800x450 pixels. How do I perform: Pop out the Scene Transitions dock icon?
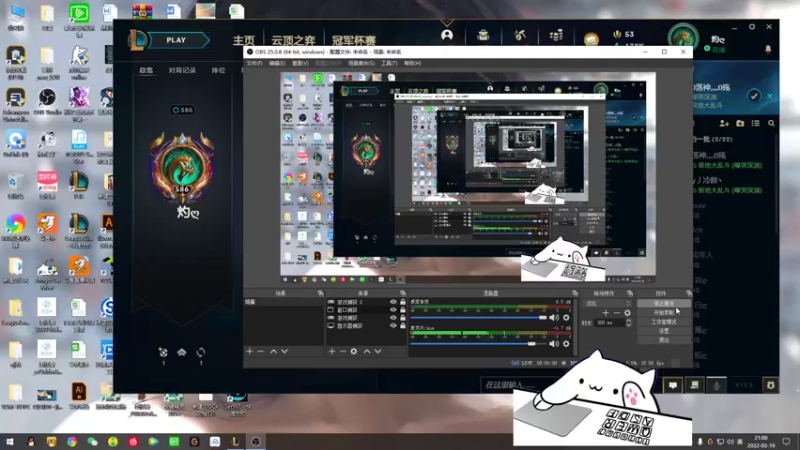[630, 293]
